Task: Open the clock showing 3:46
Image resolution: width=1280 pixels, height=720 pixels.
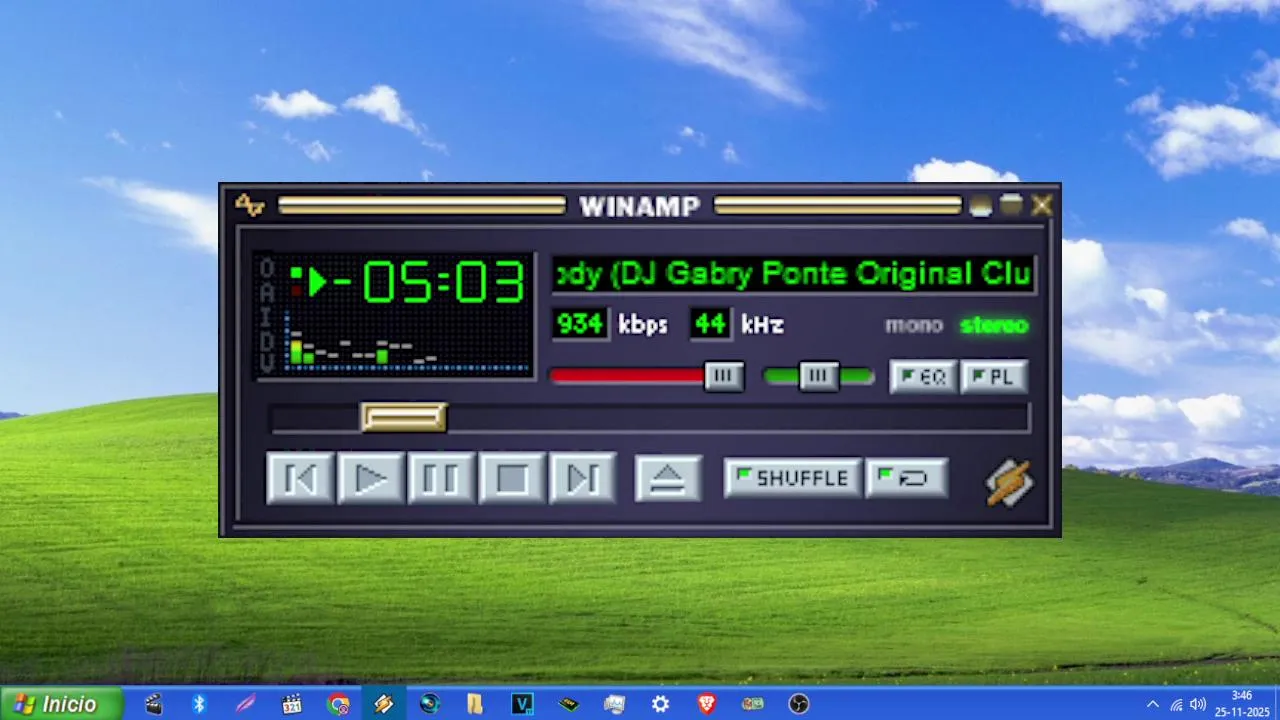Action: click(1241, 704)
